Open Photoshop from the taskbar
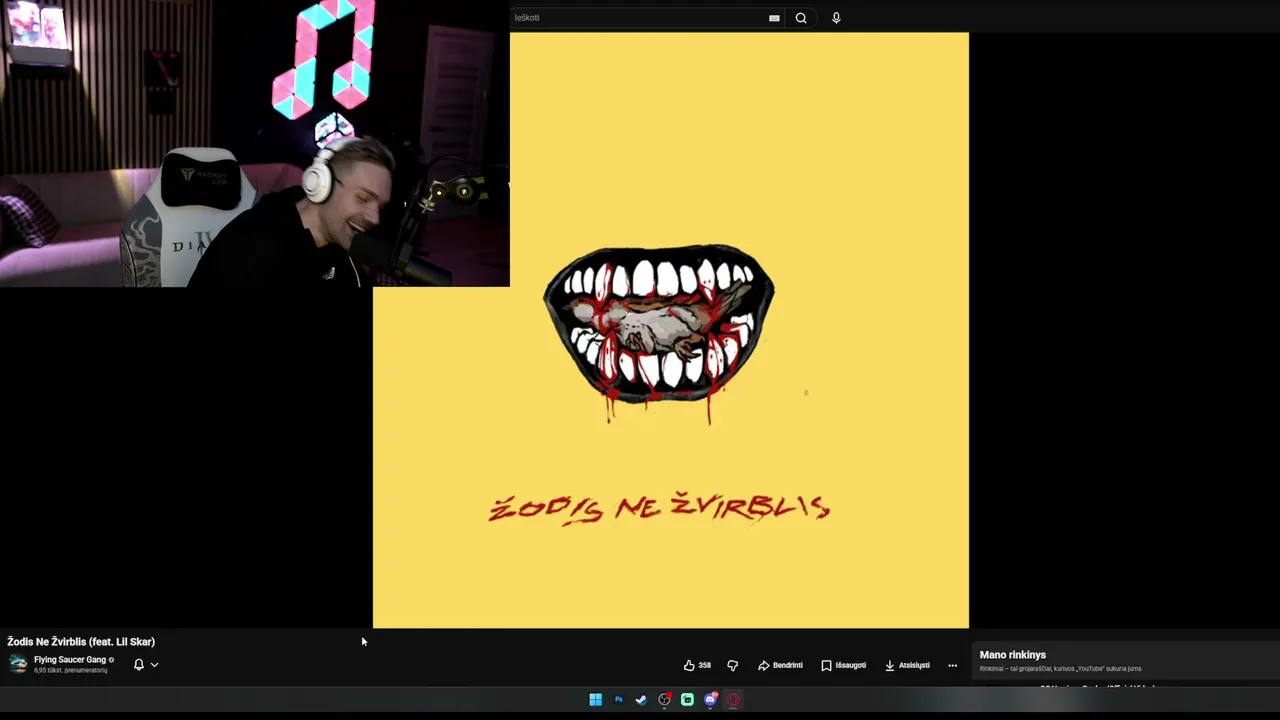 618,700
